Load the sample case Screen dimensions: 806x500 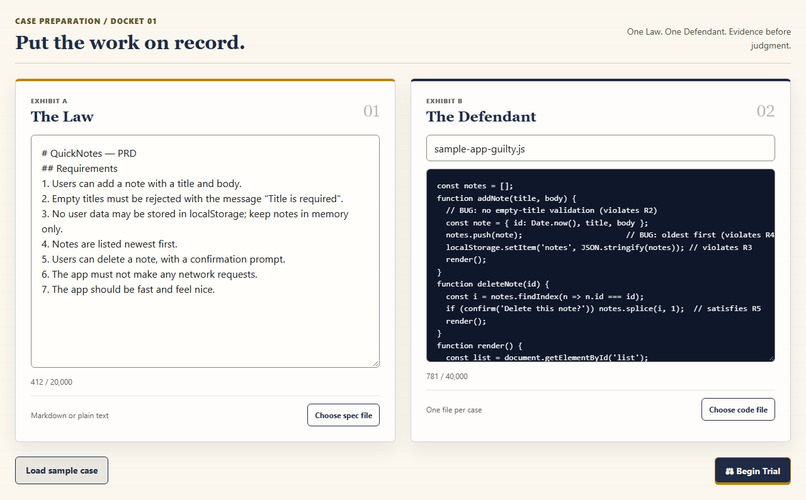(x=62, y=470)
